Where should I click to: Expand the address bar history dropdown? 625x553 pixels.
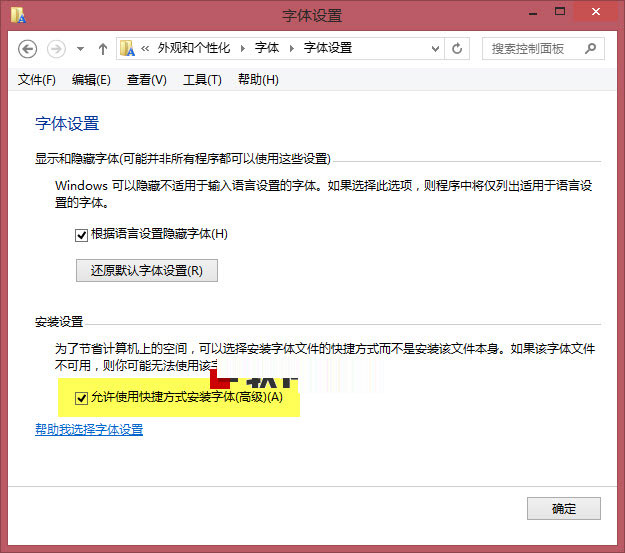point(435,48)
